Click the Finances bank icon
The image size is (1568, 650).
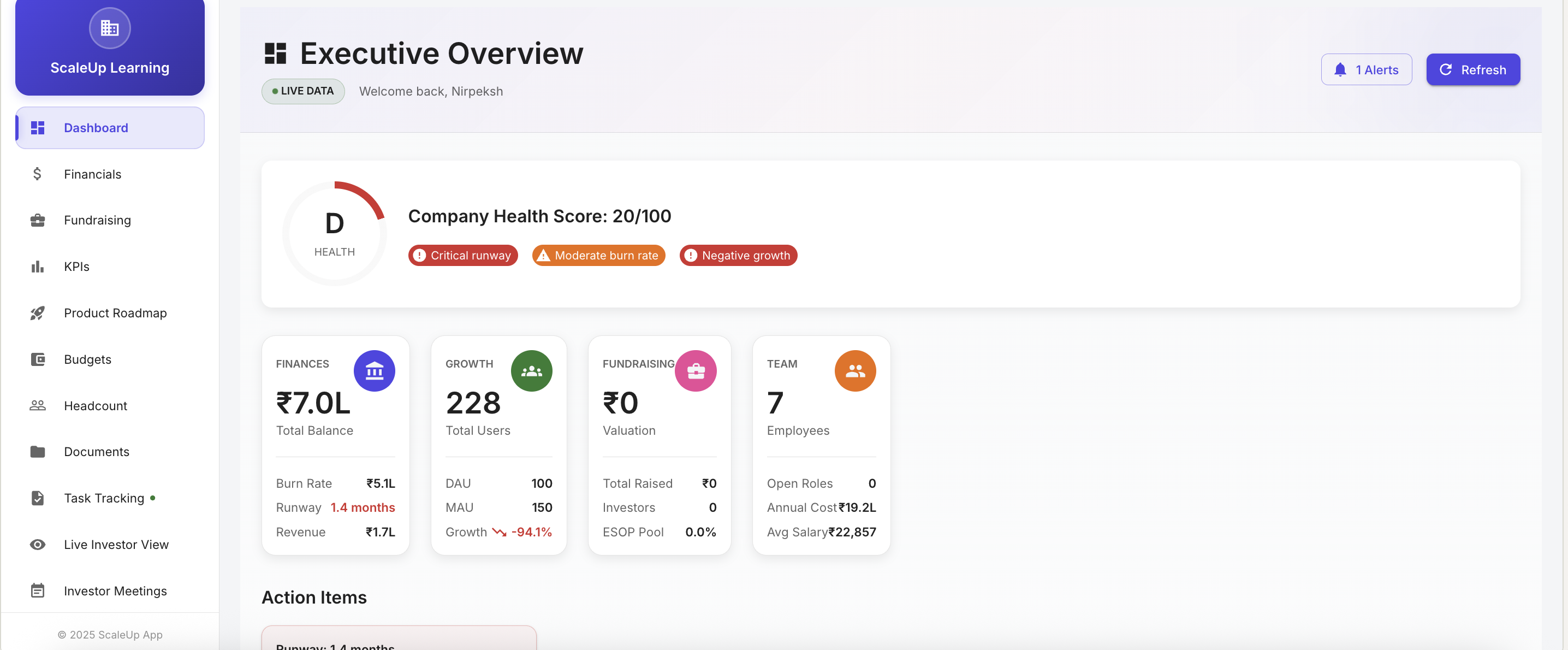[x=374, y=370]
